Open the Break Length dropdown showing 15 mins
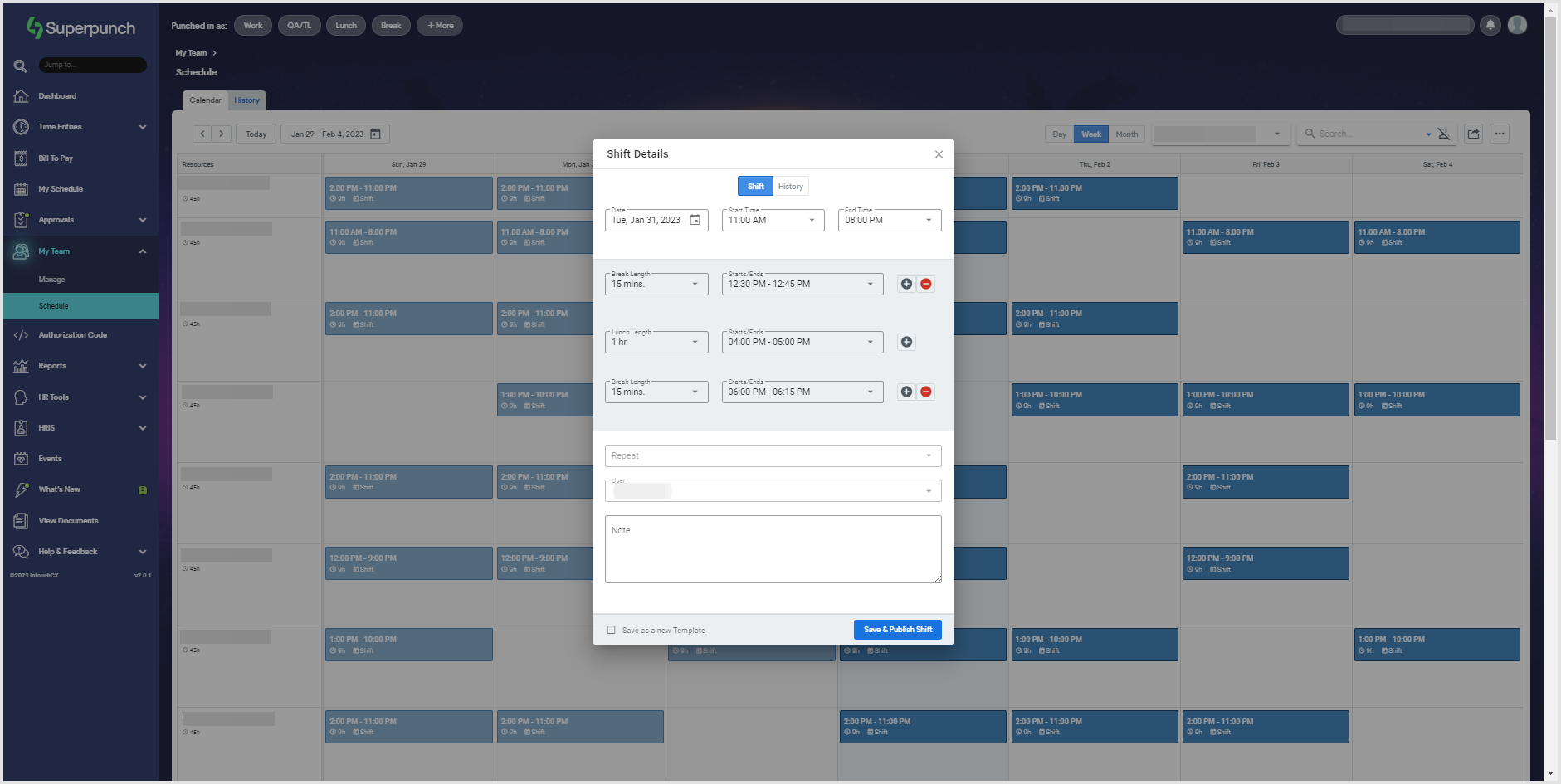 click(x=656, y=283)
